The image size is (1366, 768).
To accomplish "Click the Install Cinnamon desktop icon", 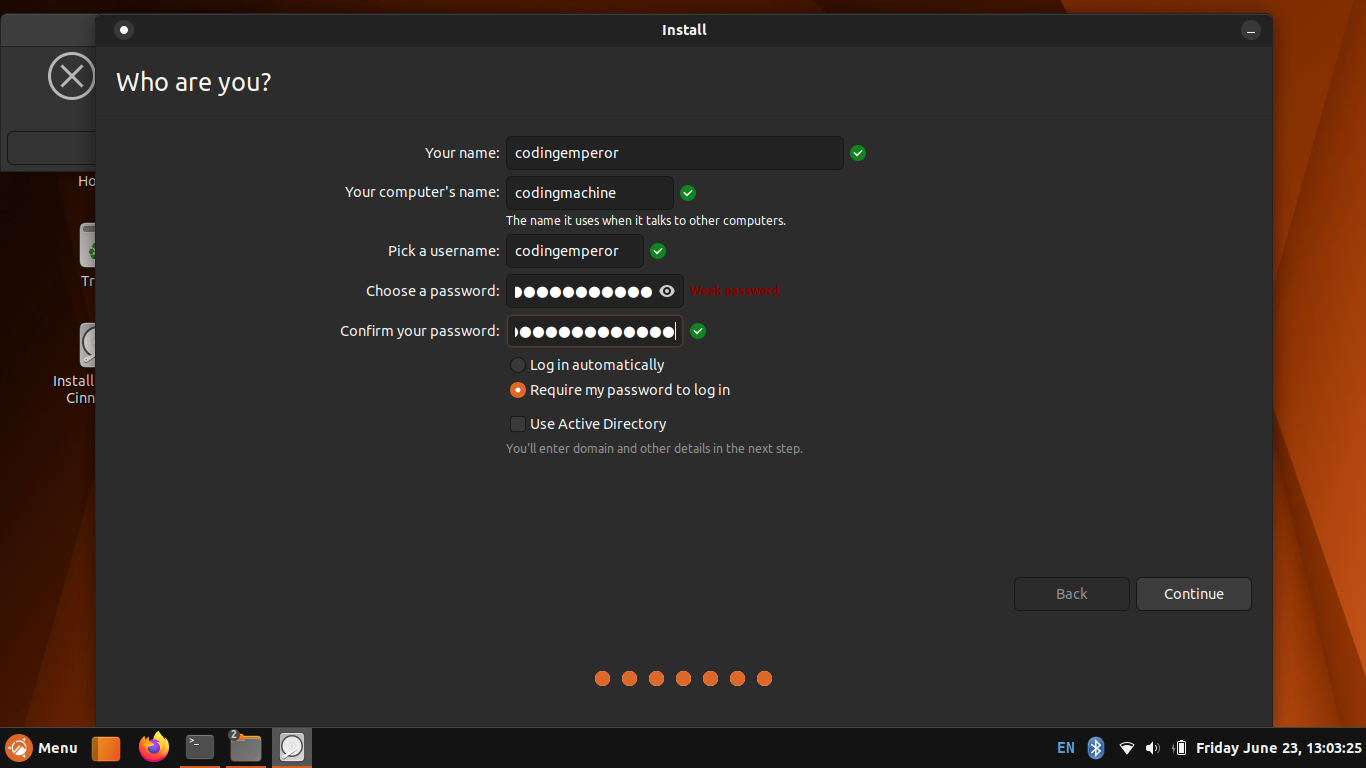I will pyautogui.click(x=76, y=365).
